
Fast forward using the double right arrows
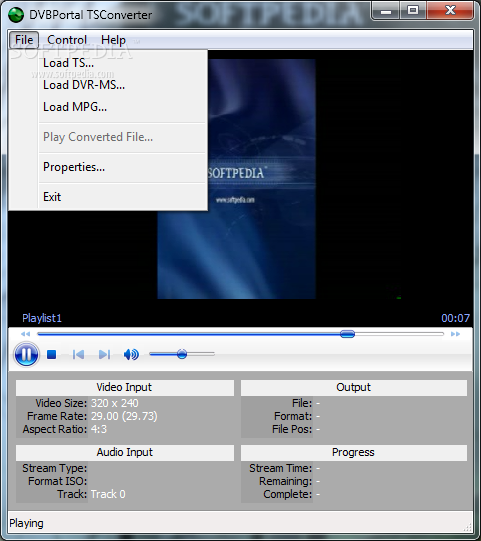[455, 334]
